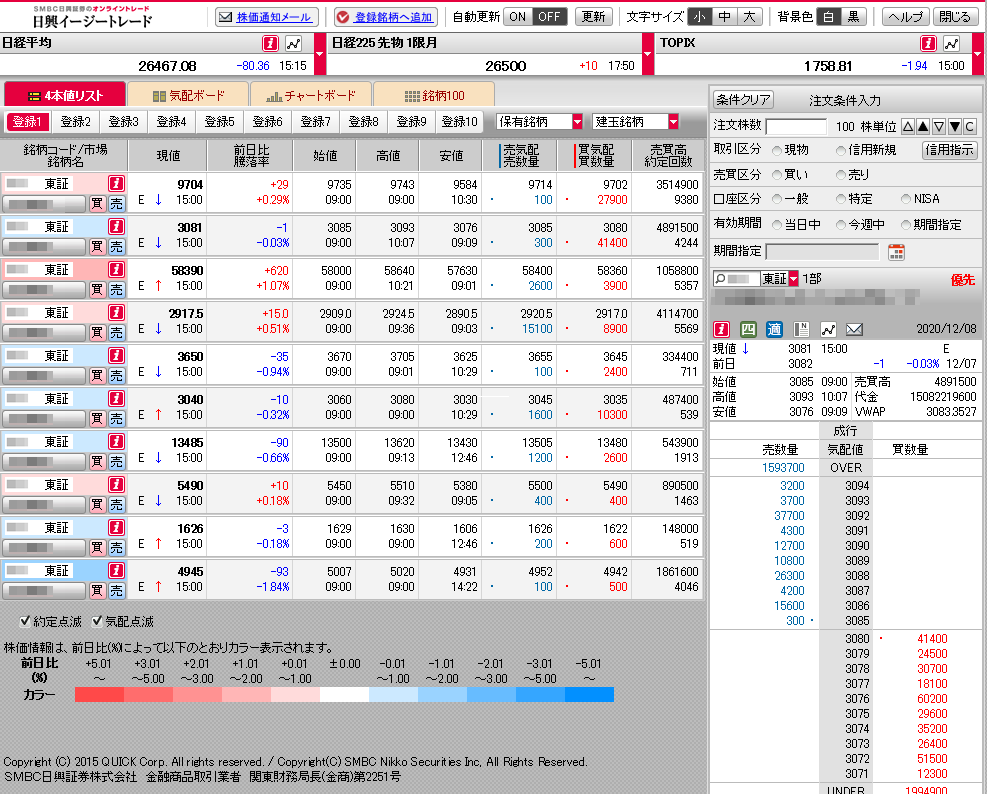The height and width of the screenshot is (794, 987).
Task: Select the 現物 radio button for 取引区分
Action: pos(775,150)
